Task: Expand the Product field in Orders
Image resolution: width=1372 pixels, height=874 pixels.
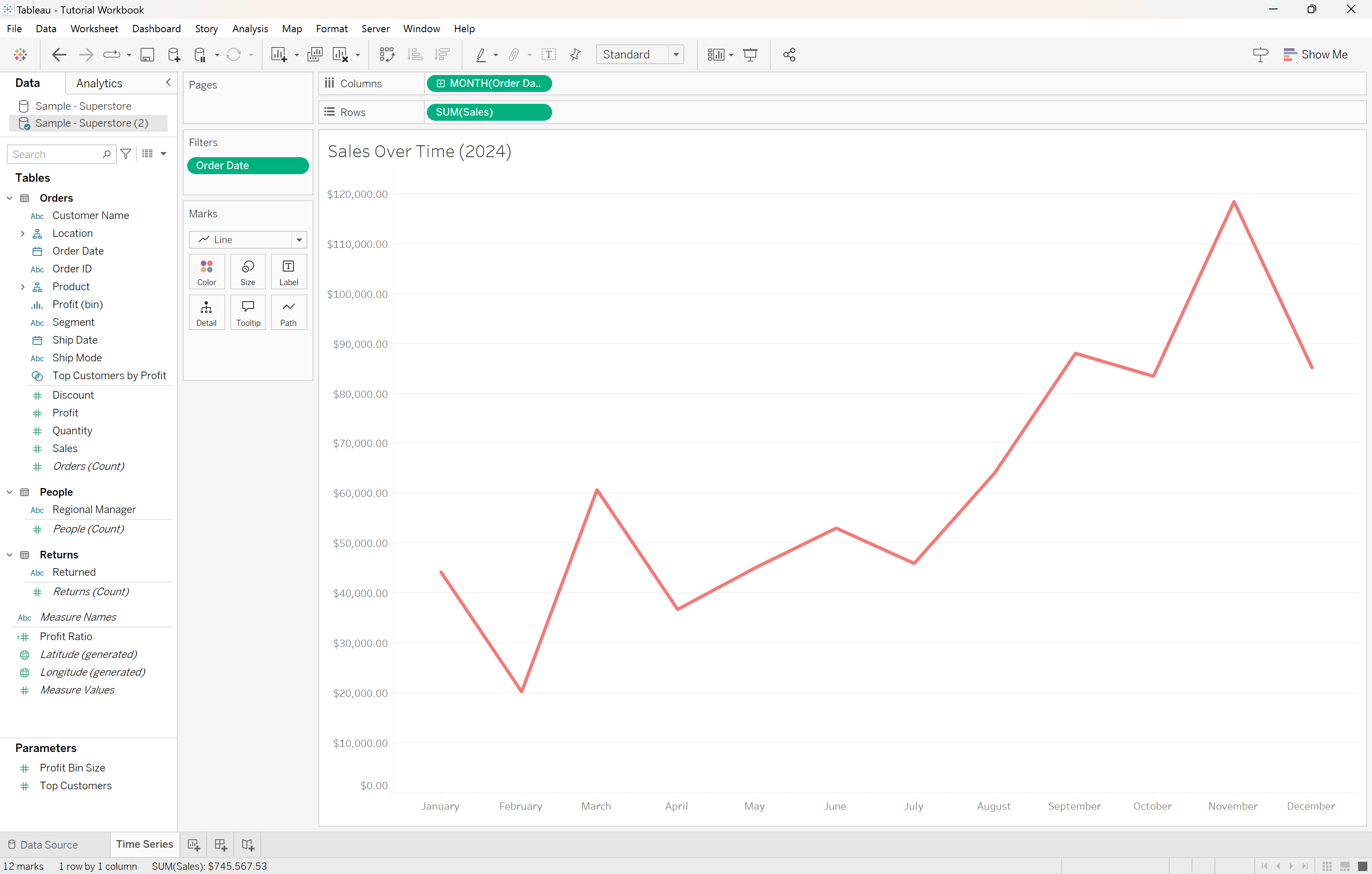Action: (x=22, y=287)
